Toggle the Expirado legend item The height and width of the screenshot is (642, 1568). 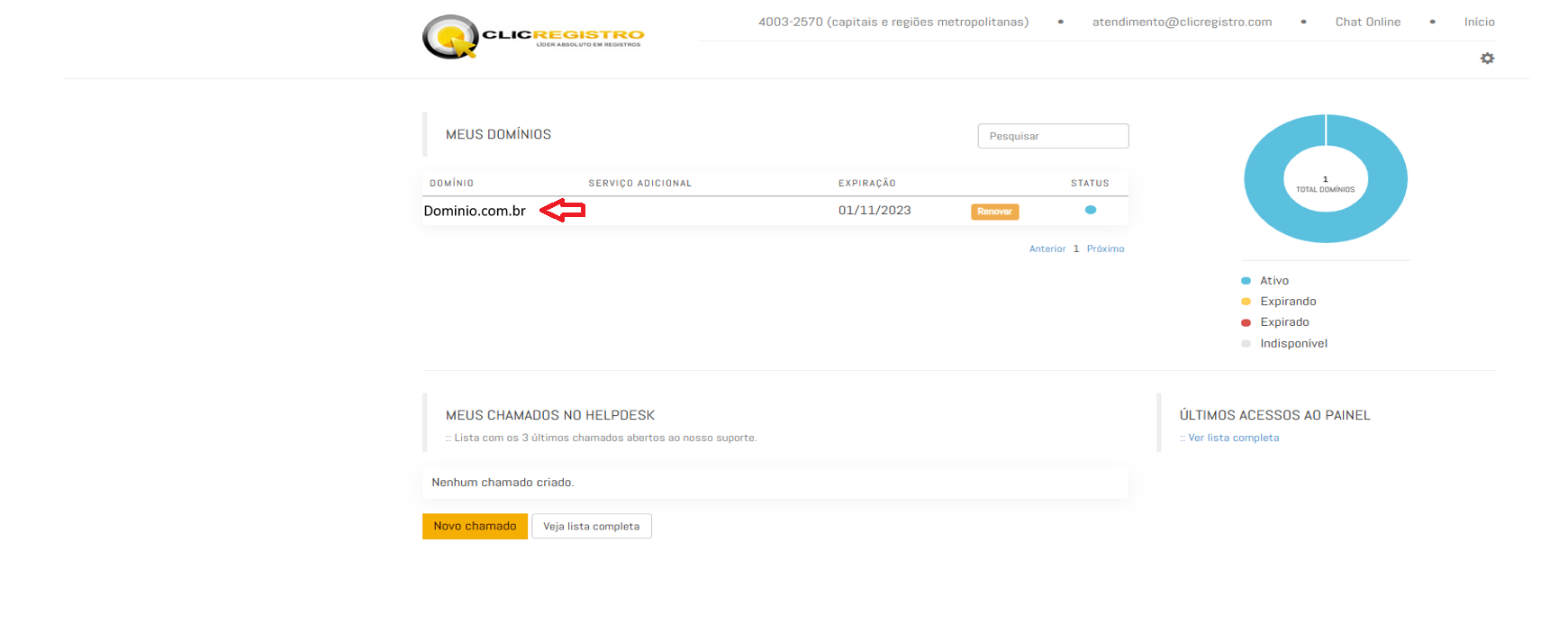pos(1283,322)
